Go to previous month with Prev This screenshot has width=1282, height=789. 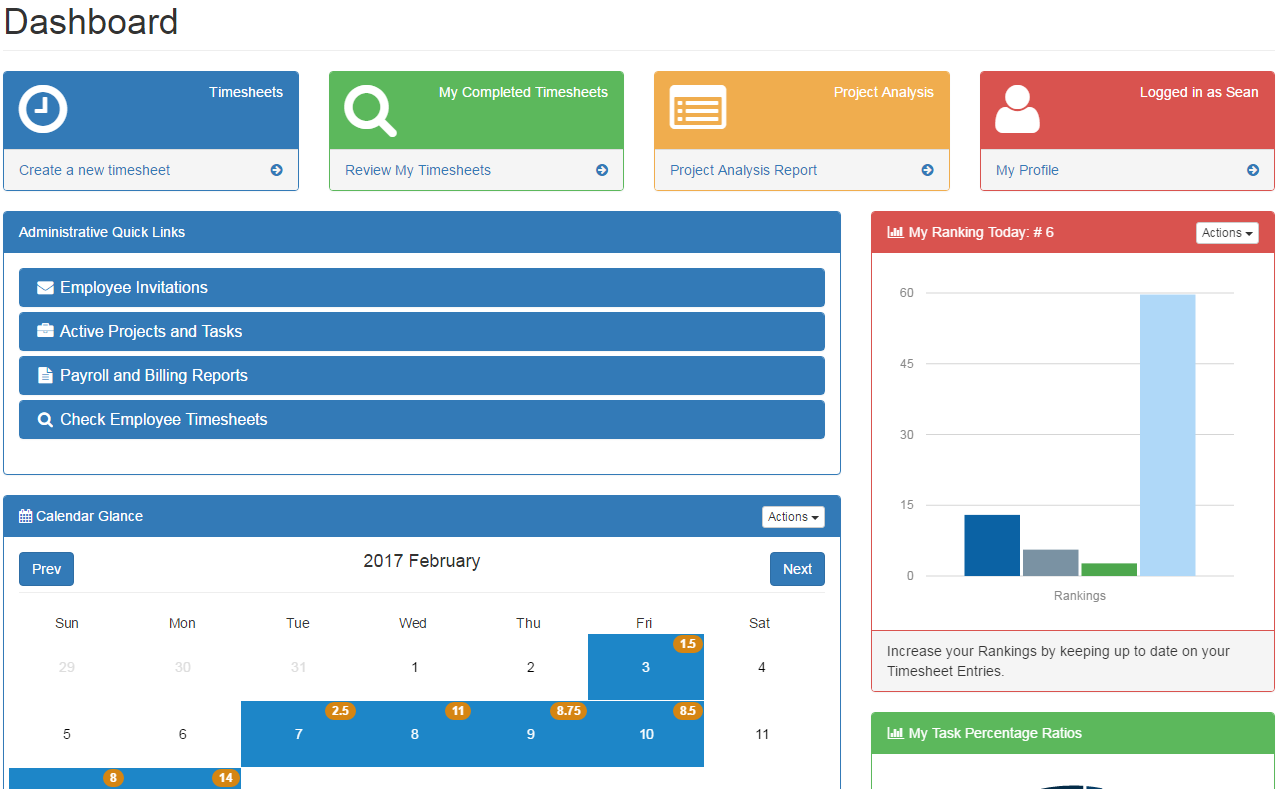46,569
